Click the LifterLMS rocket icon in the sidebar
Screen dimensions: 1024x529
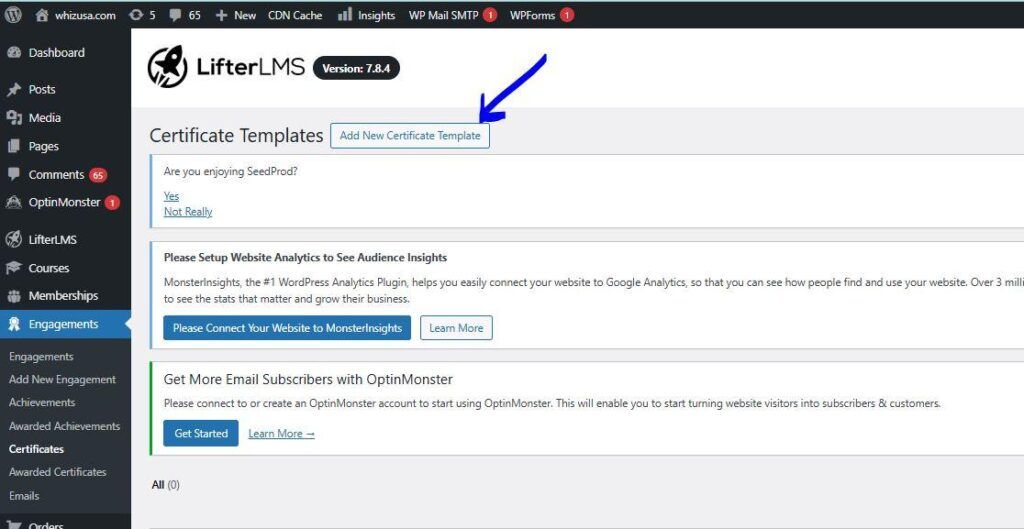(14, 240)
